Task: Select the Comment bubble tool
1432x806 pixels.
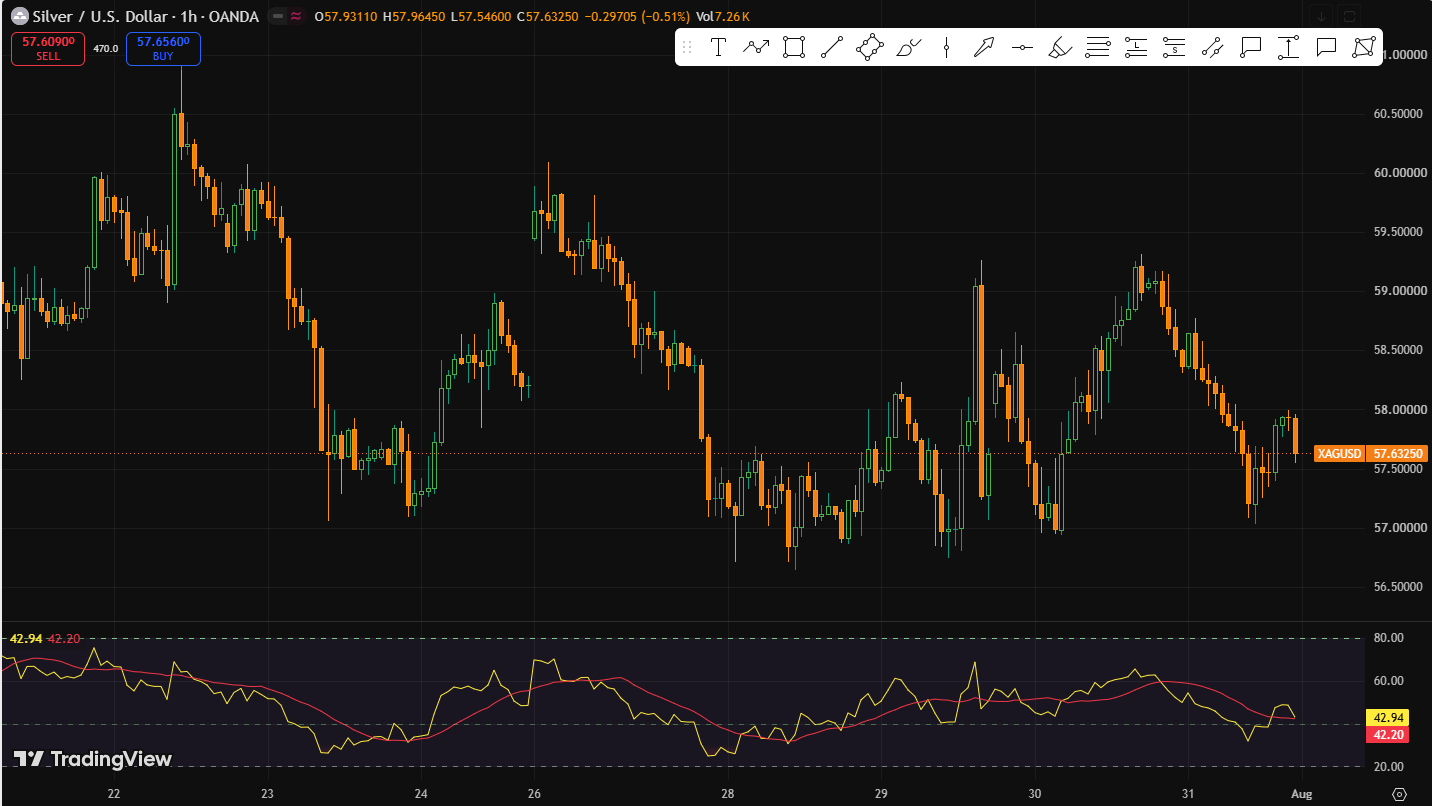Action: [1326, 47]
